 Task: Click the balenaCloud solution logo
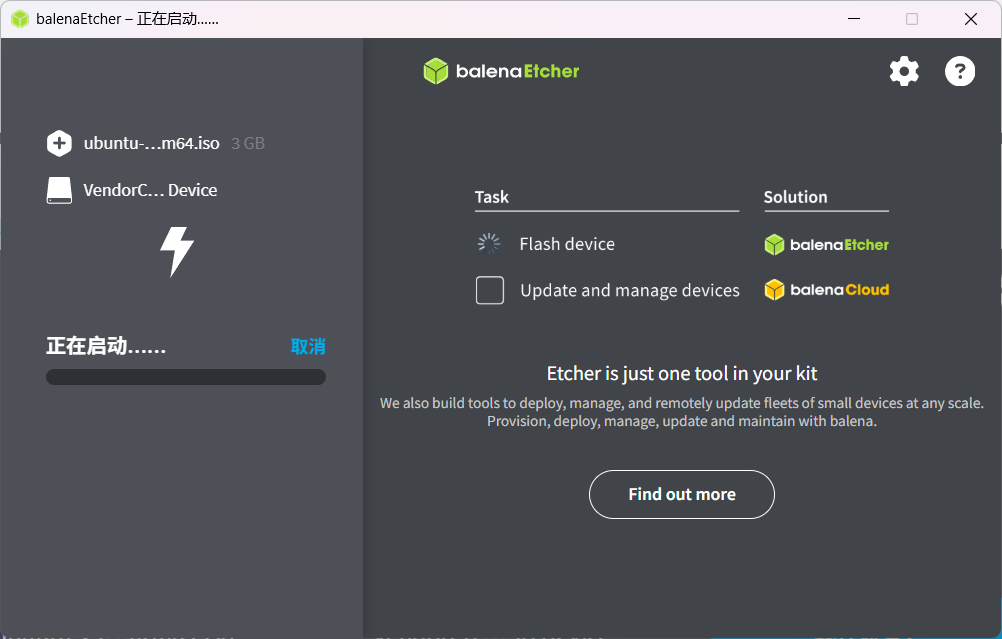826,289
